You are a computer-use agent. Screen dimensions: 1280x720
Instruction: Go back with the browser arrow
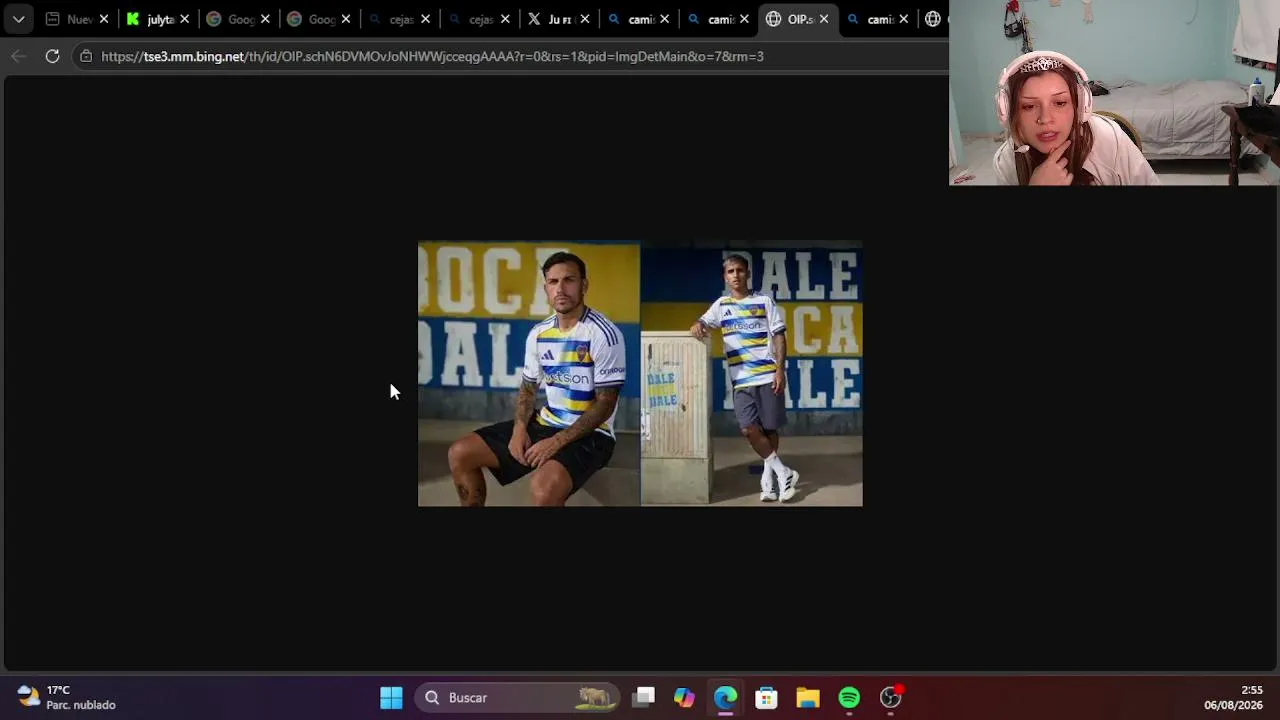[x=18, y=56]
